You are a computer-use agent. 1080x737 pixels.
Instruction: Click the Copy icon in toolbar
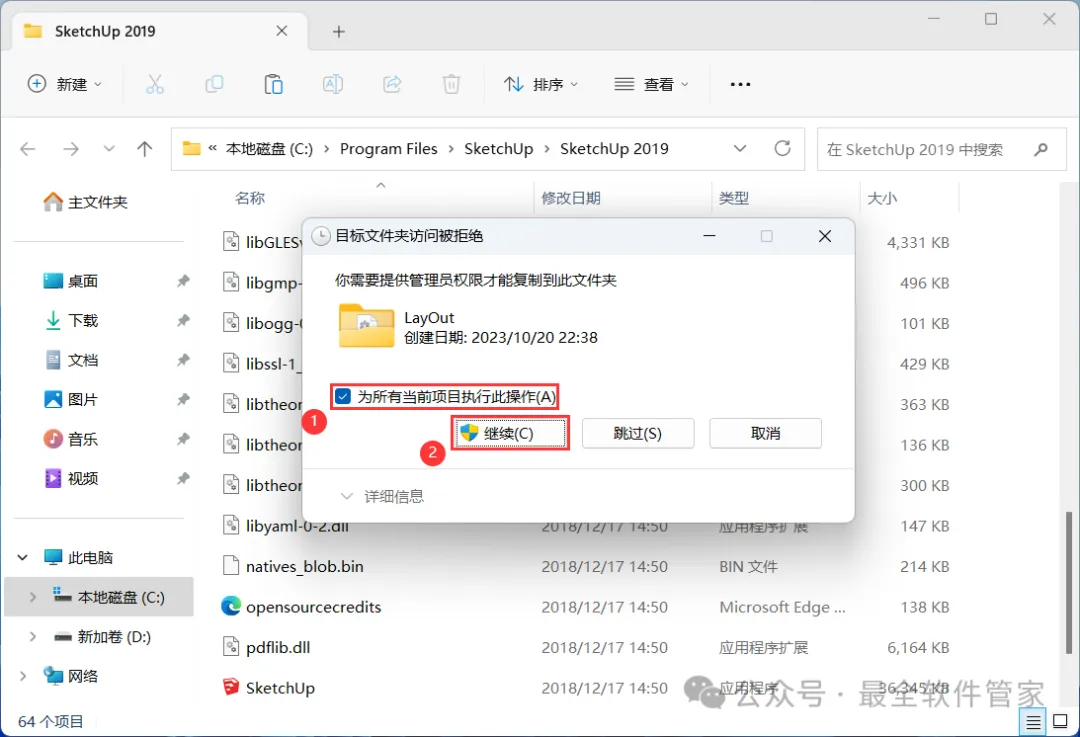(x=214, y=84)
